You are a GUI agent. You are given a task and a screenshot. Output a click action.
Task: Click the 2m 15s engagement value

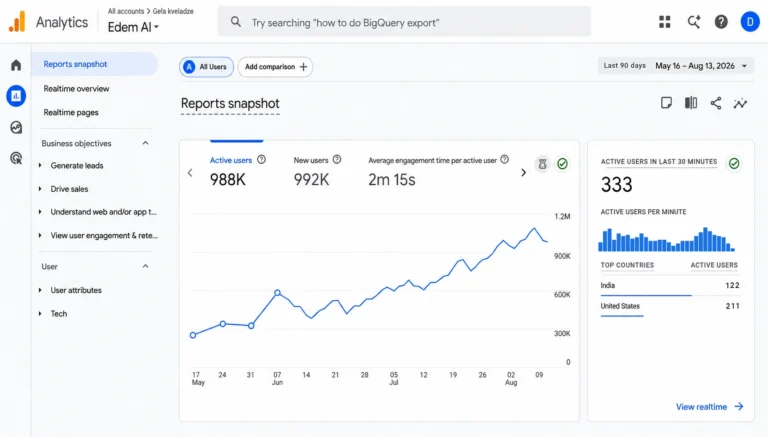(392, 180)
